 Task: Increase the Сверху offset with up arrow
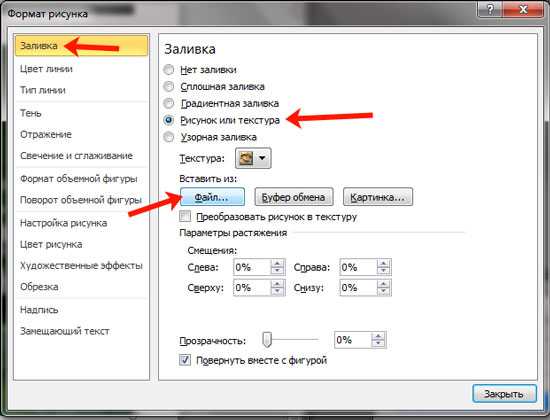pyautogui.click(x=277, y=284)
